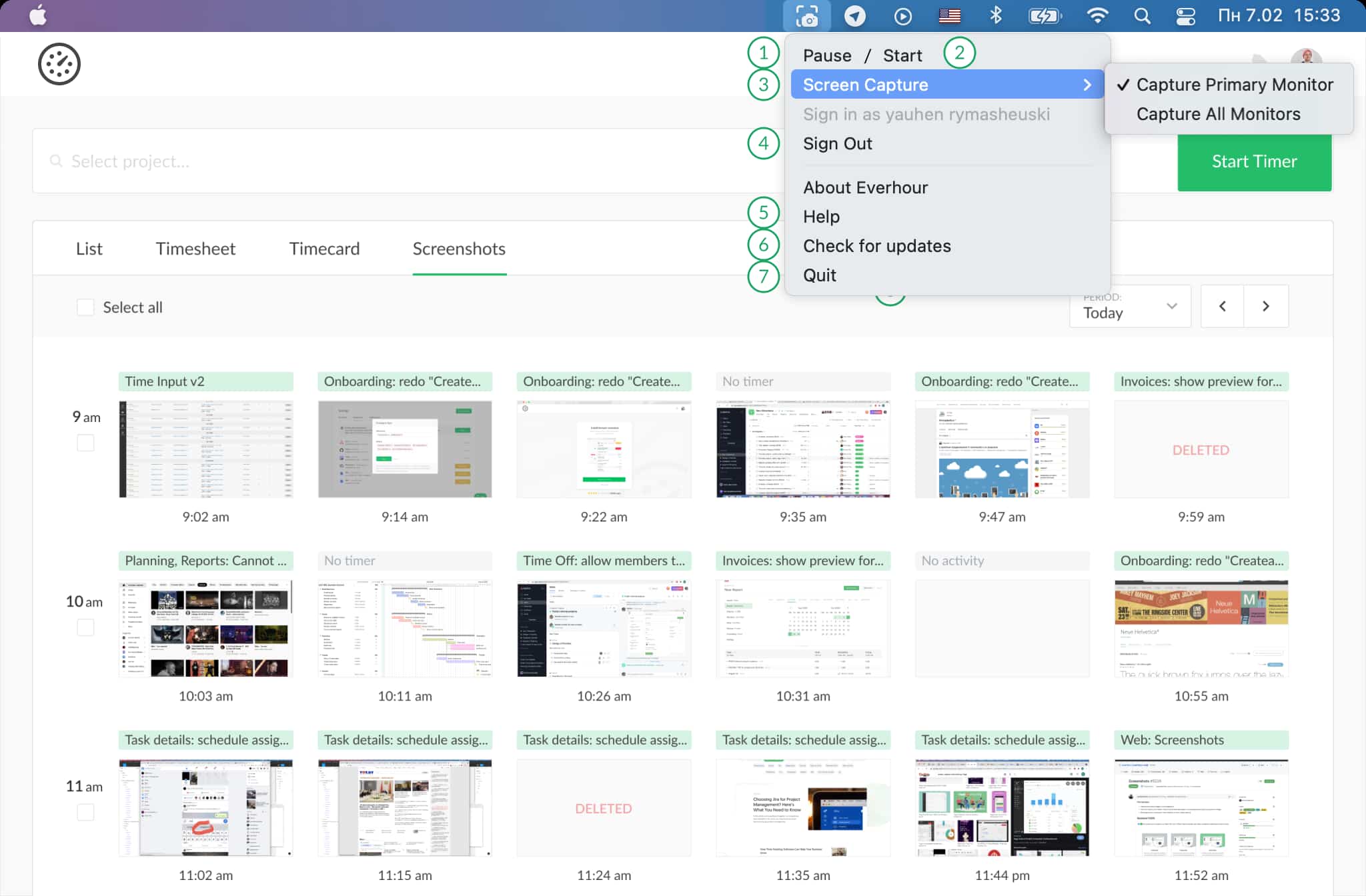Expand the Screen Capture submenu
Image resolution: width=1366 pixels, height=896 pixels.
point(865,84)
